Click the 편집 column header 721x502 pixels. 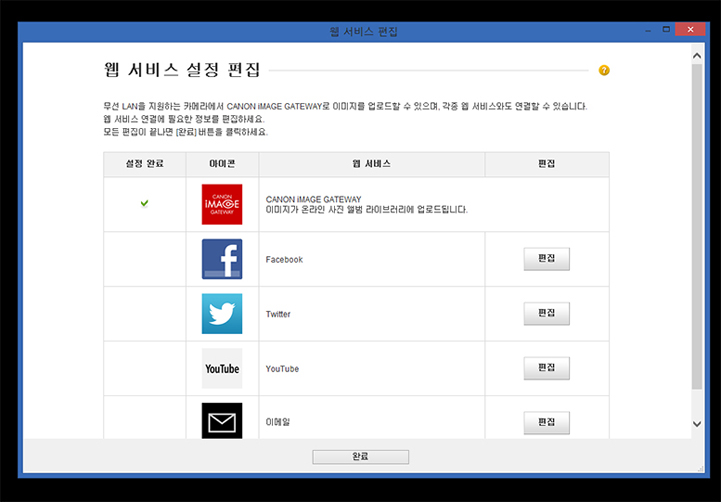point(547,164)
